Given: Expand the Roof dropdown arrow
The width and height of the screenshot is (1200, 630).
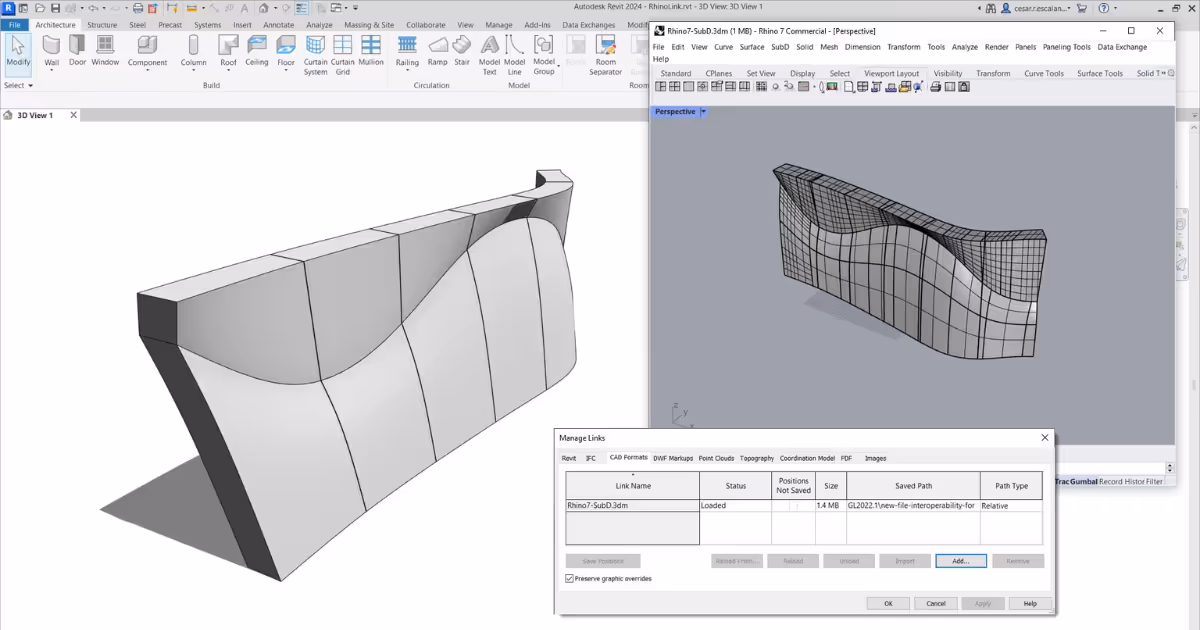Looking at the screenshot, I should pyautogui.click(x=229, y=69).
